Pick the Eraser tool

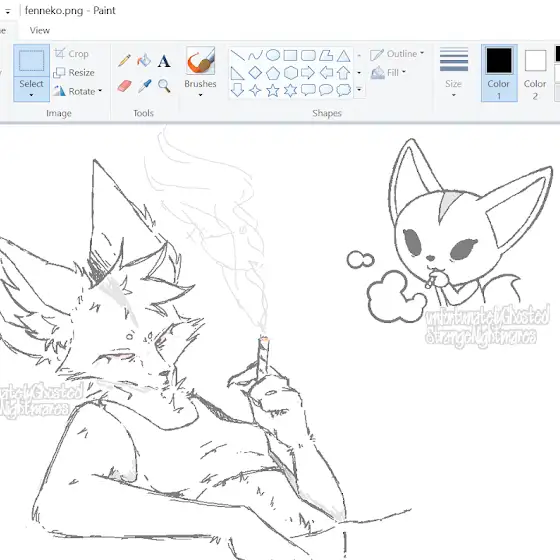pyautogui.click(x=124, y=86)
